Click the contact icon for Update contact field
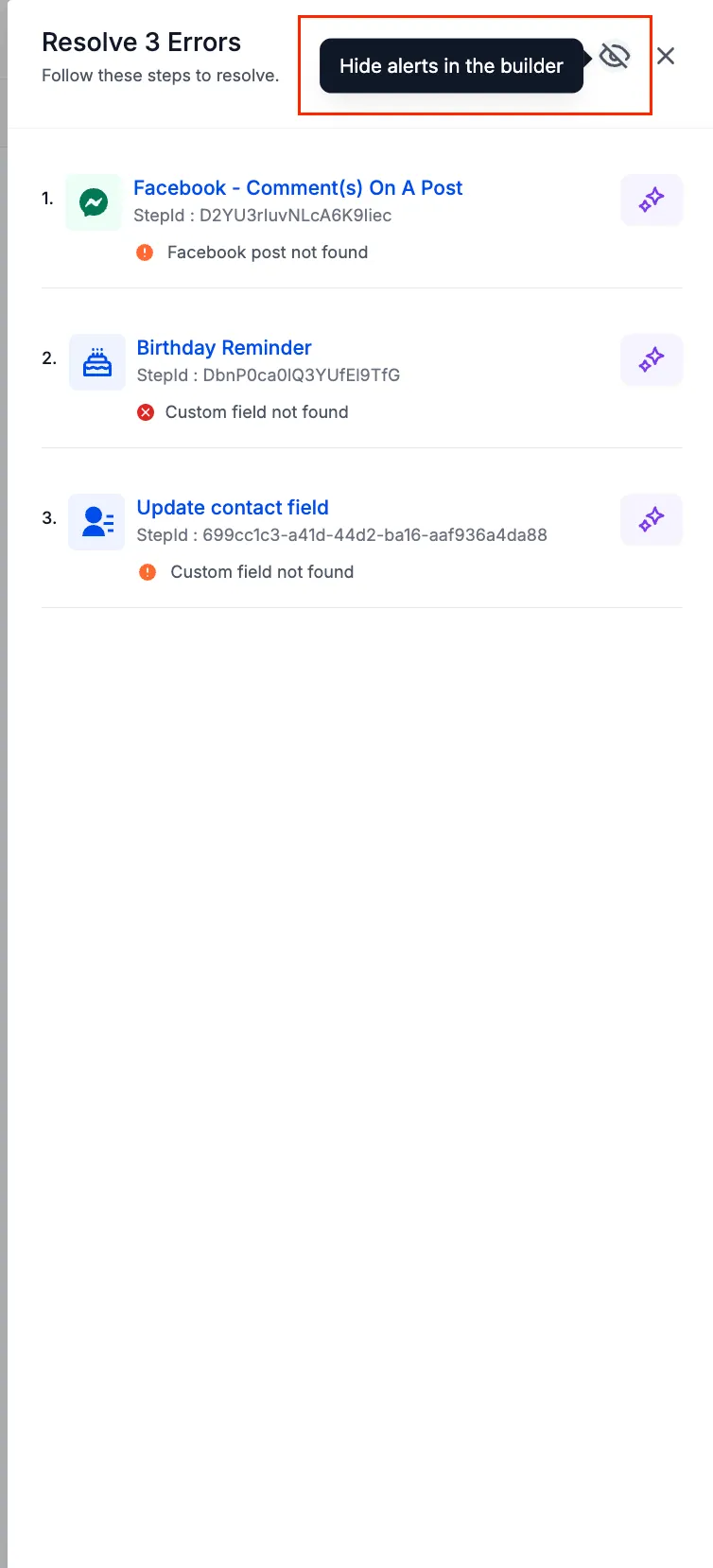 97,521
